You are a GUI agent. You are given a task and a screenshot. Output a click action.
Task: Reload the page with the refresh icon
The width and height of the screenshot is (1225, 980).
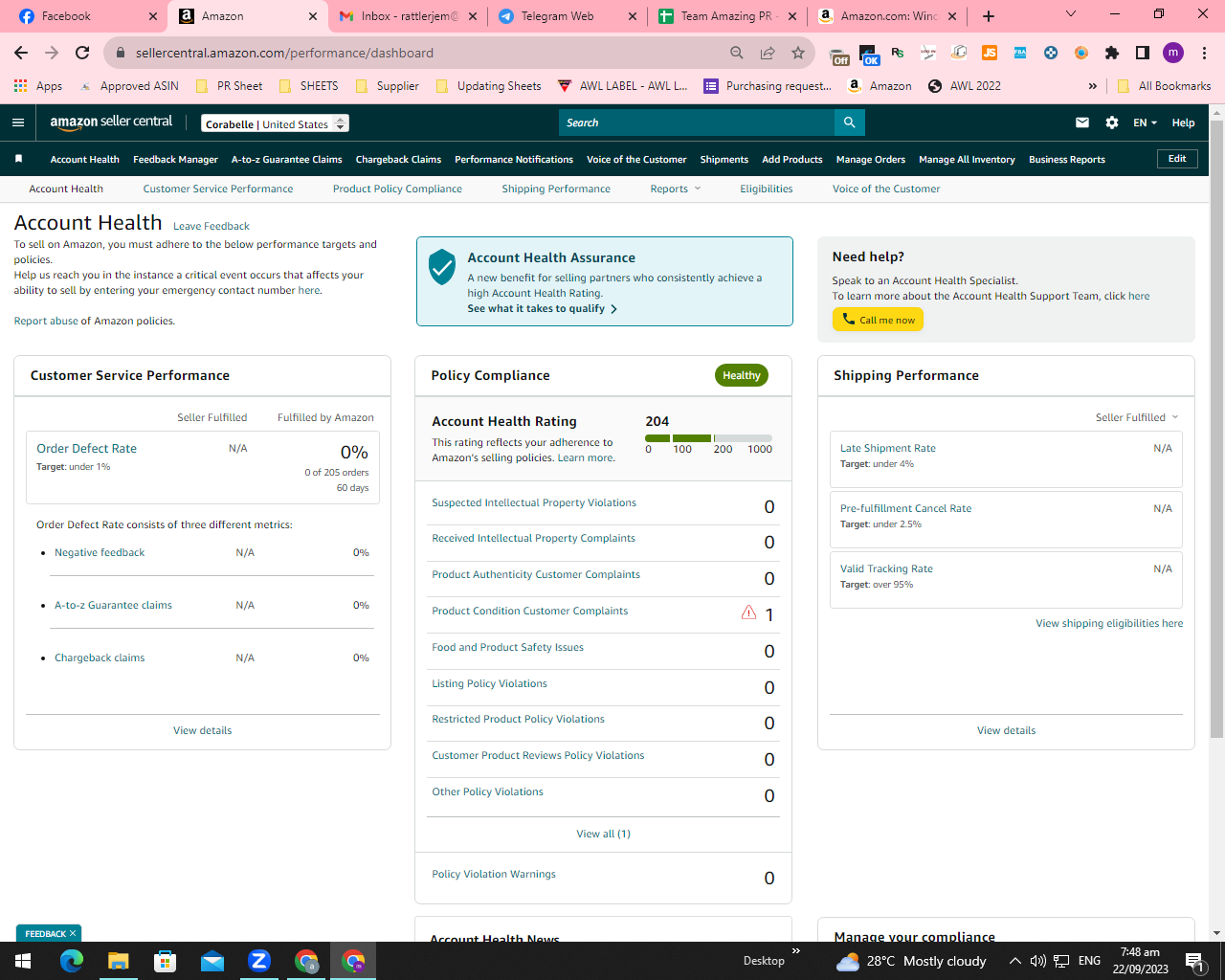(82, 53)
